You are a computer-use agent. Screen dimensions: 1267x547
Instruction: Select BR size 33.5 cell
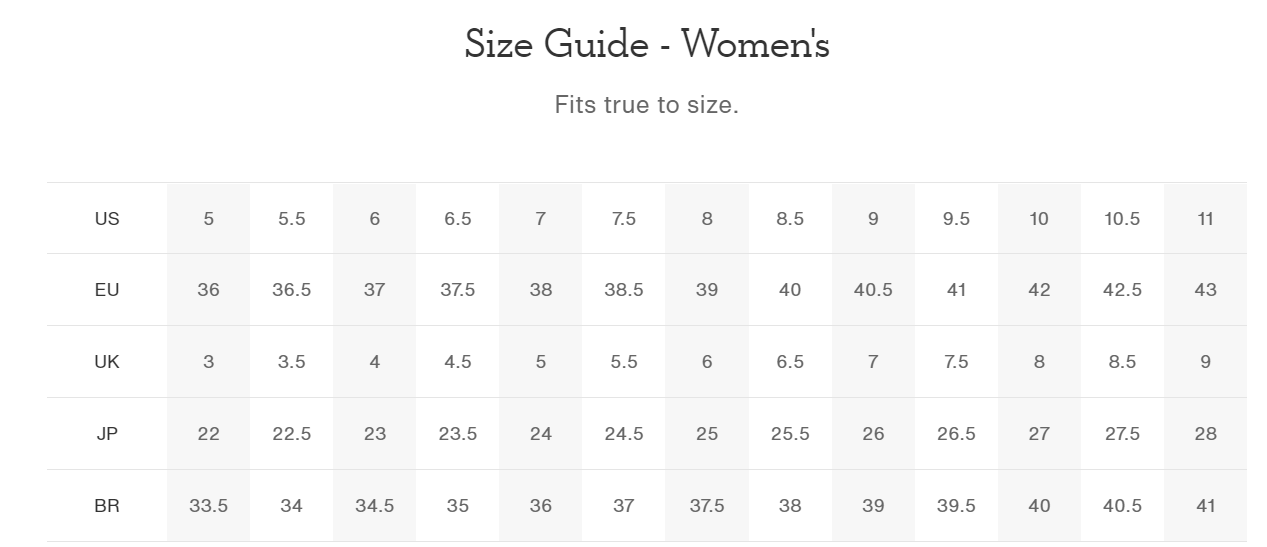pos(208,506)
